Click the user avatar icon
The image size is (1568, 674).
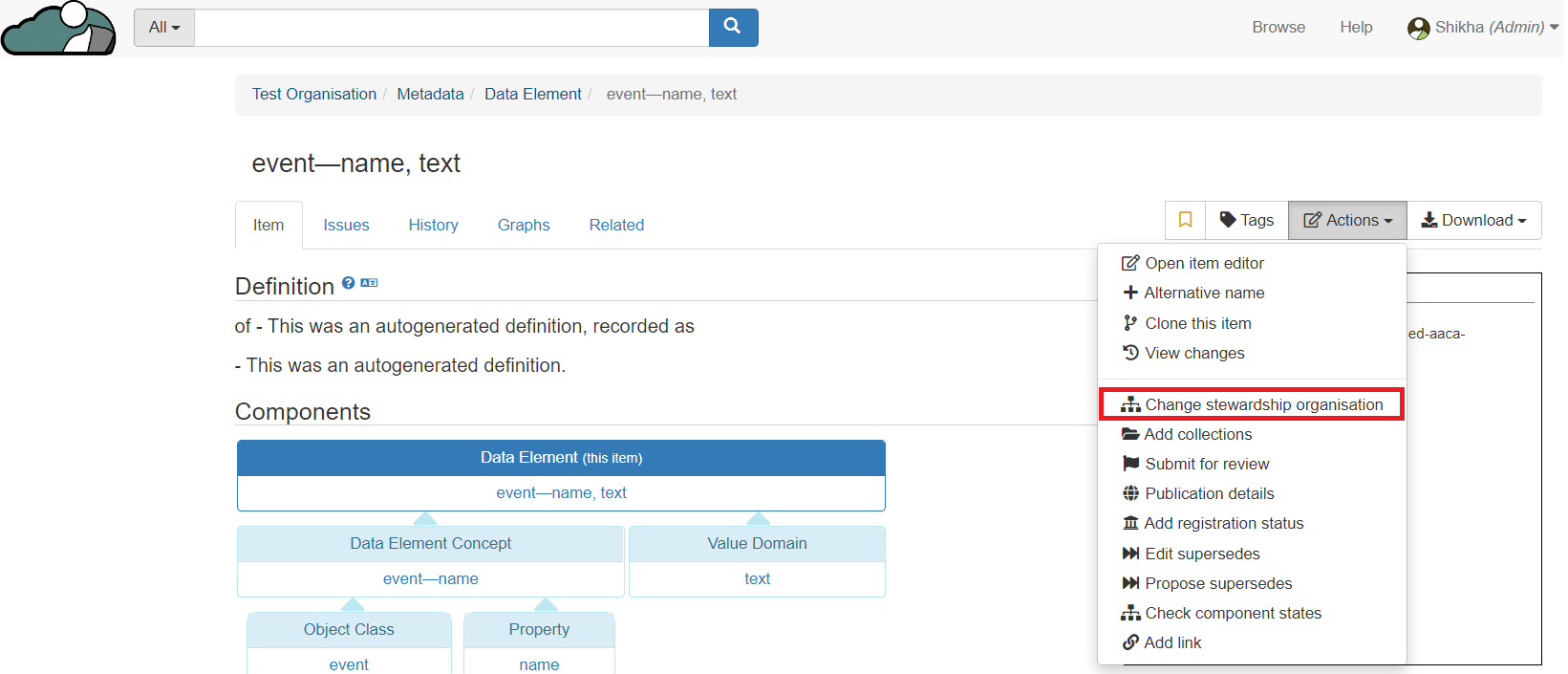coord(1418,28)
